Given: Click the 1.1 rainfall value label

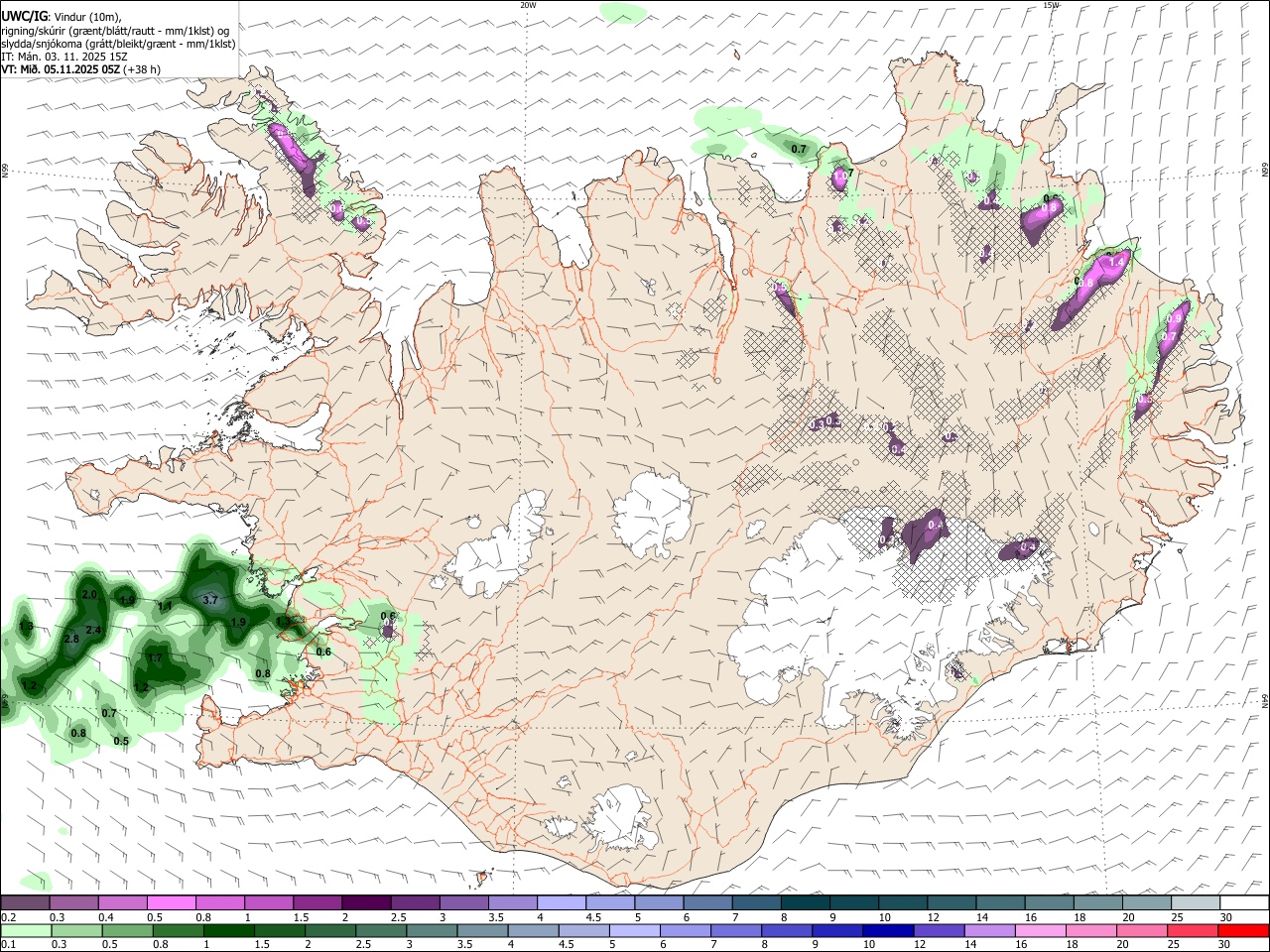Looking at the screenshot, I should [165, 606].
